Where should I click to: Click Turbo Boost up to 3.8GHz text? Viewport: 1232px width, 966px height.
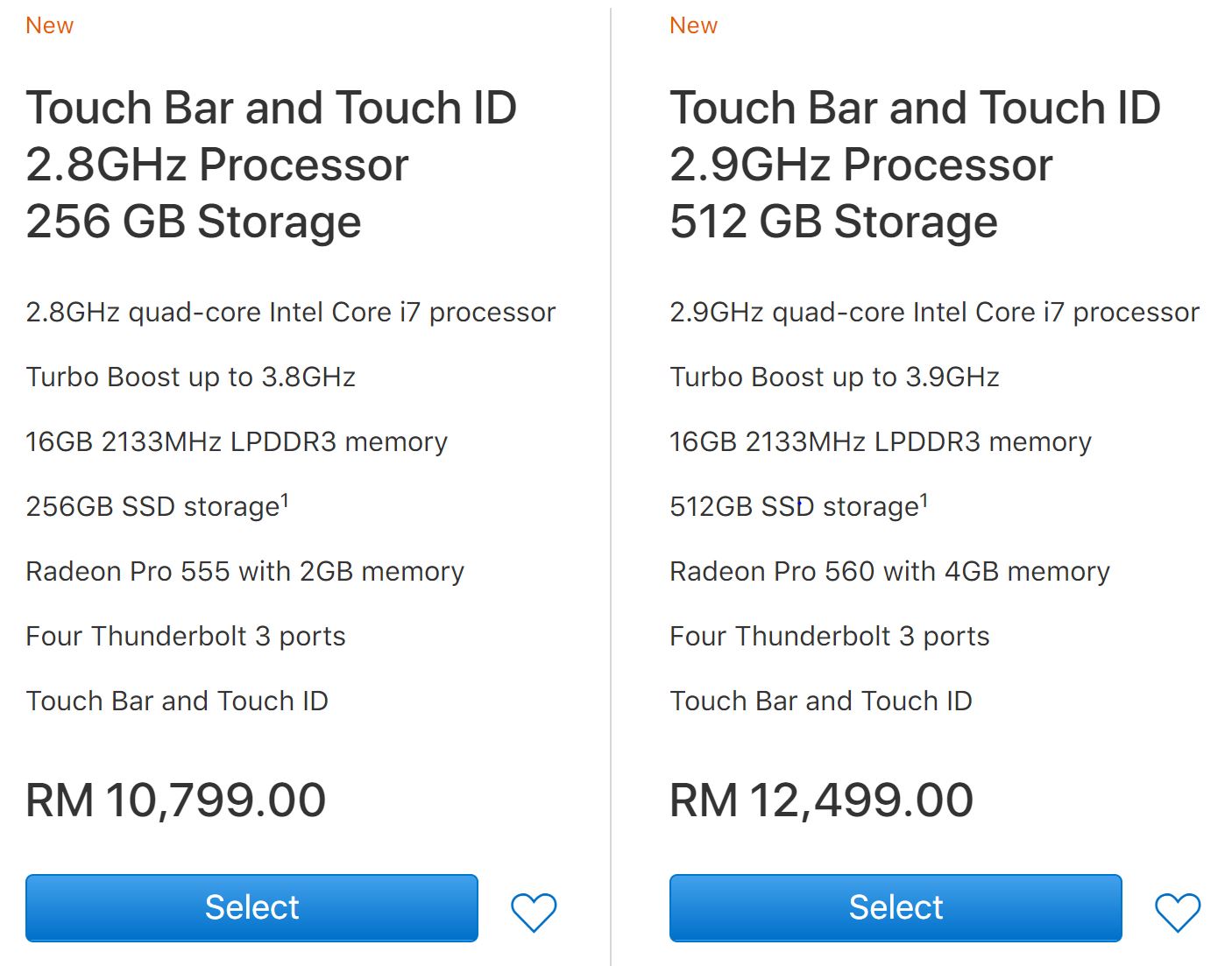[x=190, y=377]
